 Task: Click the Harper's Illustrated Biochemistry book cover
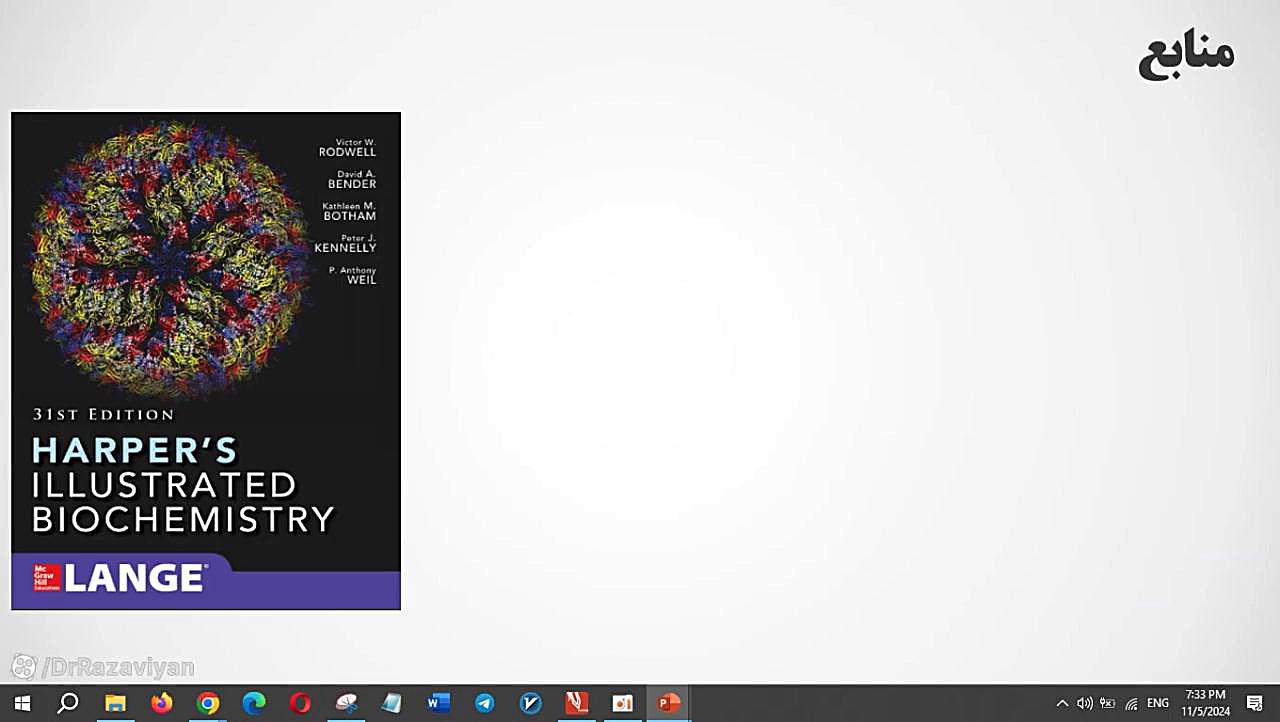tap(206, 360)
